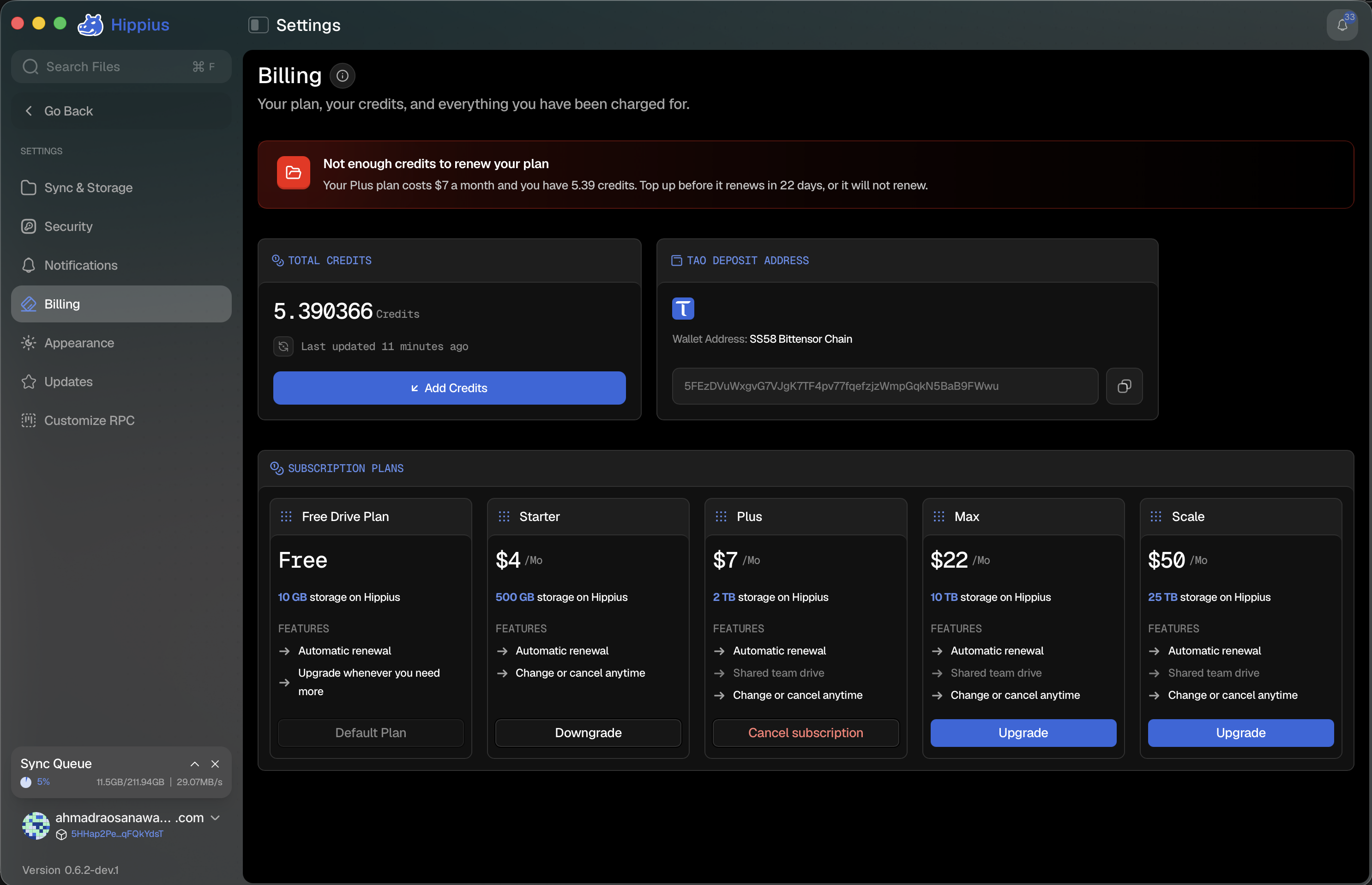
Task: Open Appearance settings
Action: click(x=121, y=343)
